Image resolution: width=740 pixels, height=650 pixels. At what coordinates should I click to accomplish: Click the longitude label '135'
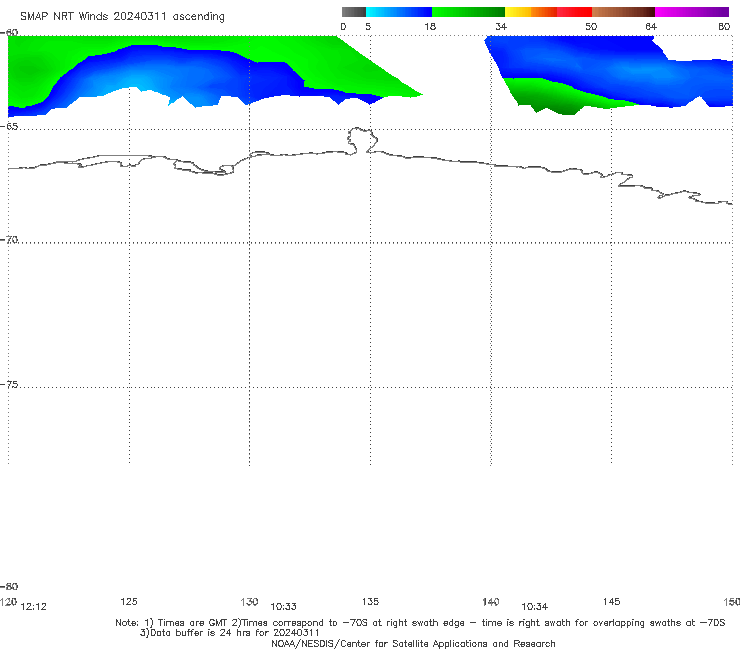coord(370,601)
